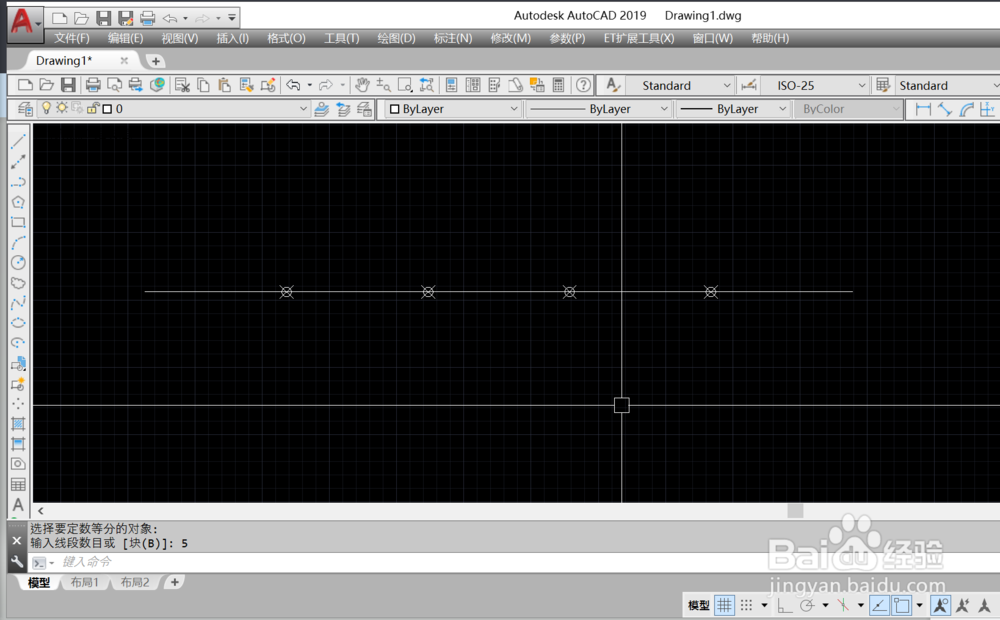Screen dimensions: 1000x620
Task: Open the 标注(N) menu
Action: (x=453, y=38)
